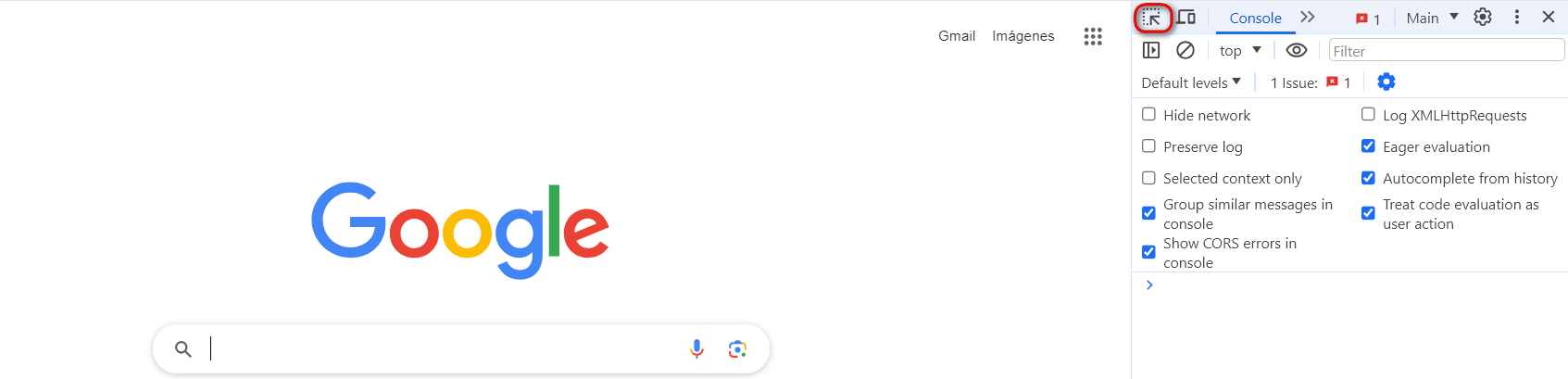
Task: Click the console Filter input field
Action: point(1446,51)
